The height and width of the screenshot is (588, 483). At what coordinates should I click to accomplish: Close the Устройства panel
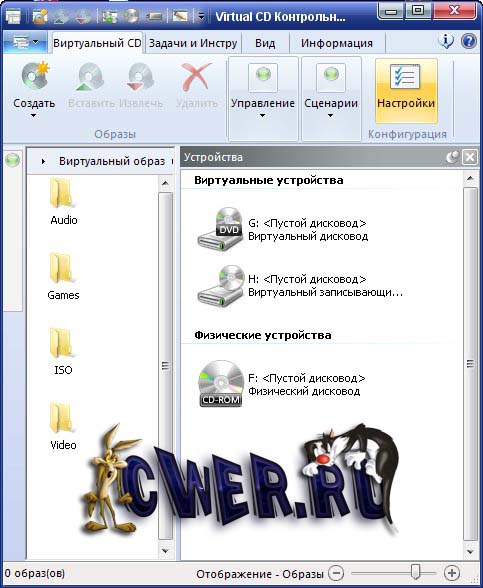tap(470, 157)
